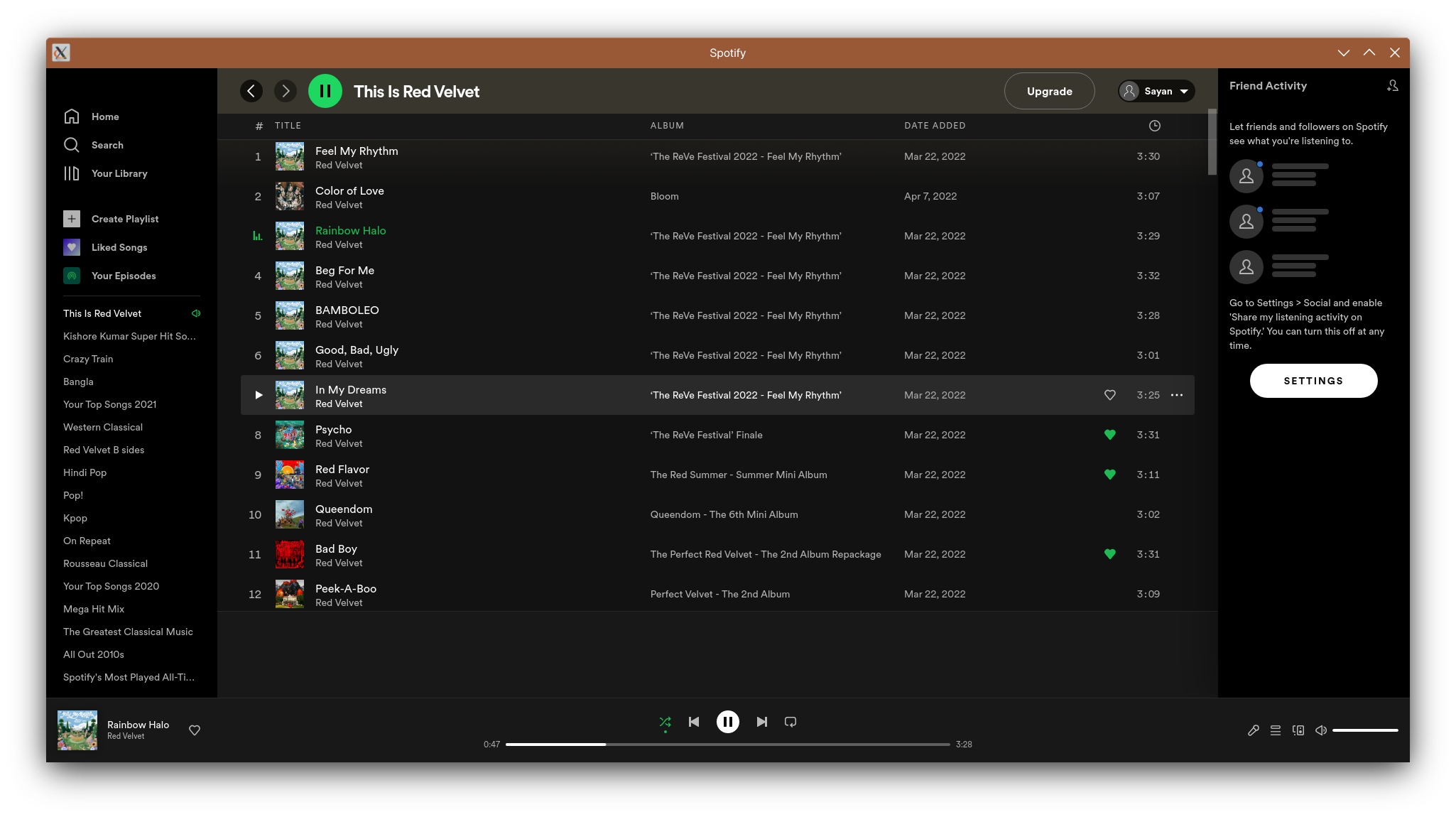Open album link Bloom
The image size is (1456, 817).
665,196
